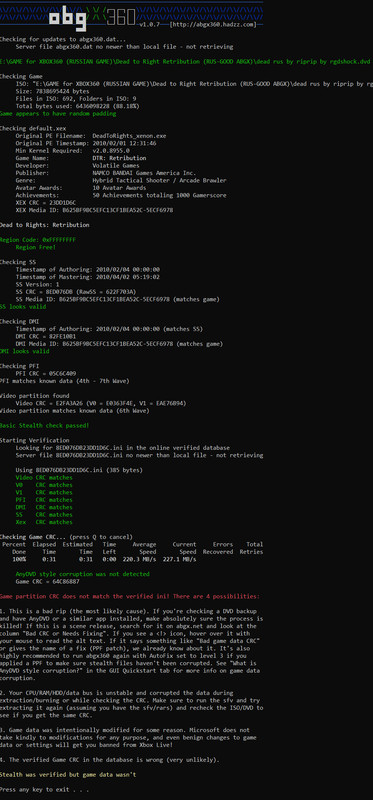Image resolution: width=373 pixels, height=800 pixels.
Task: Click "Game CRC = 64C86887" line
Action: (47, 581)
